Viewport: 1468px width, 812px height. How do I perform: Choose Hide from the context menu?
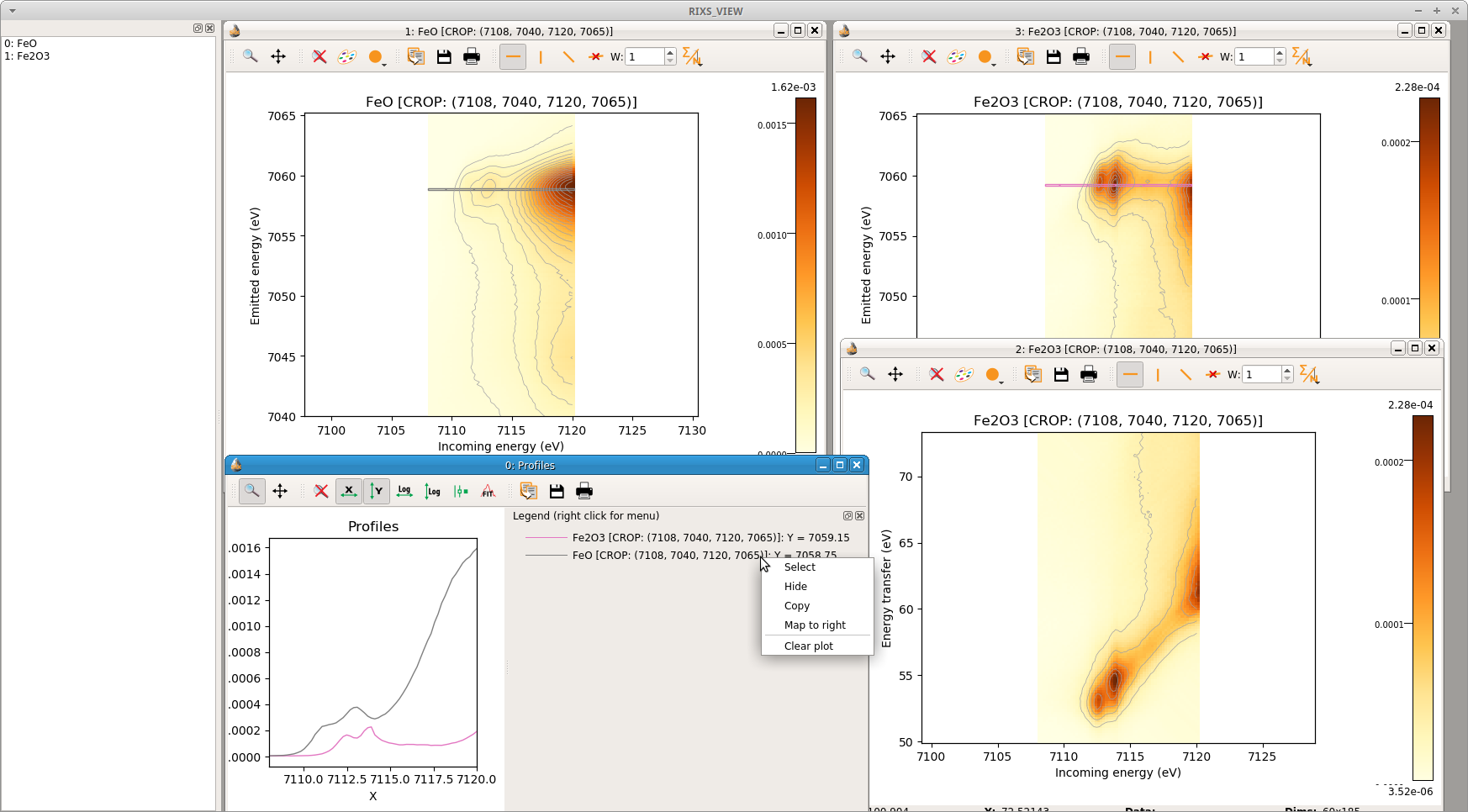click(x=795, y=587)
